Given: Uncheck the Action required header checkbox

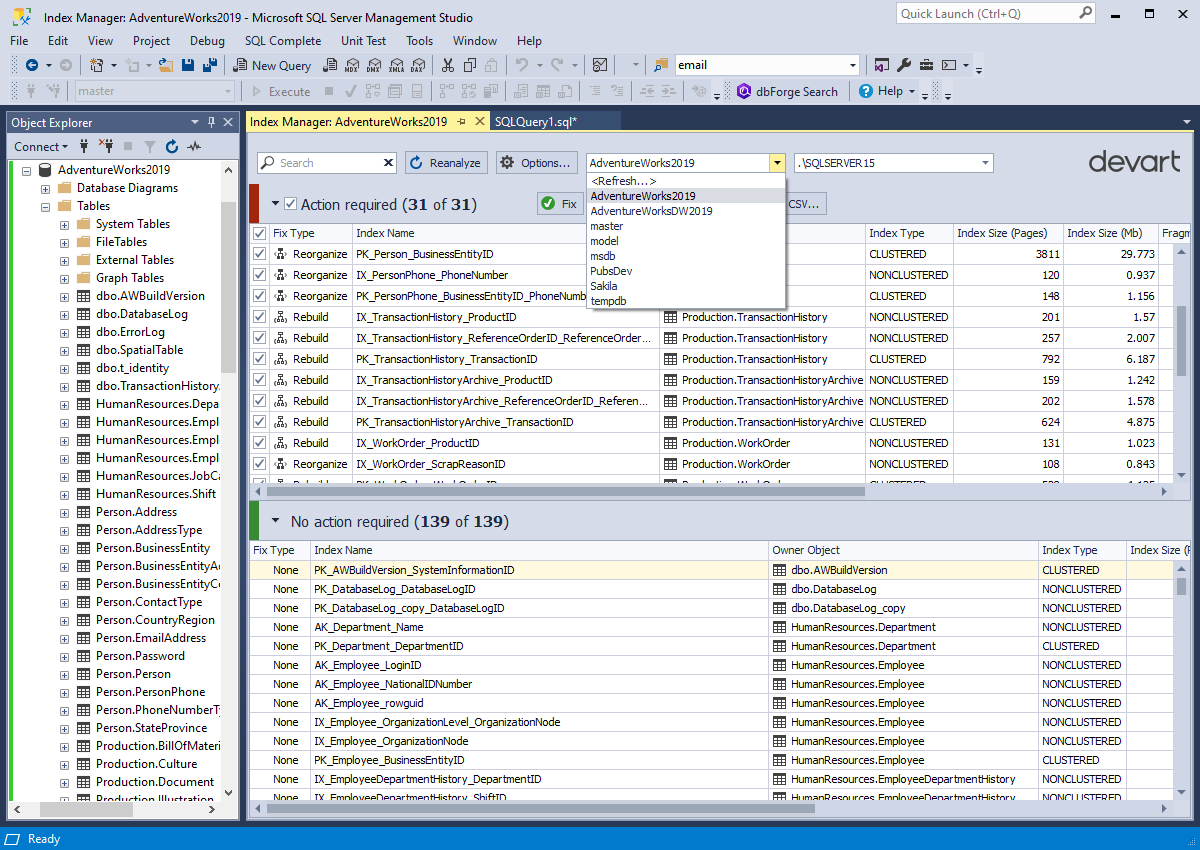Looking at the screenshot, I should point(289,204).
